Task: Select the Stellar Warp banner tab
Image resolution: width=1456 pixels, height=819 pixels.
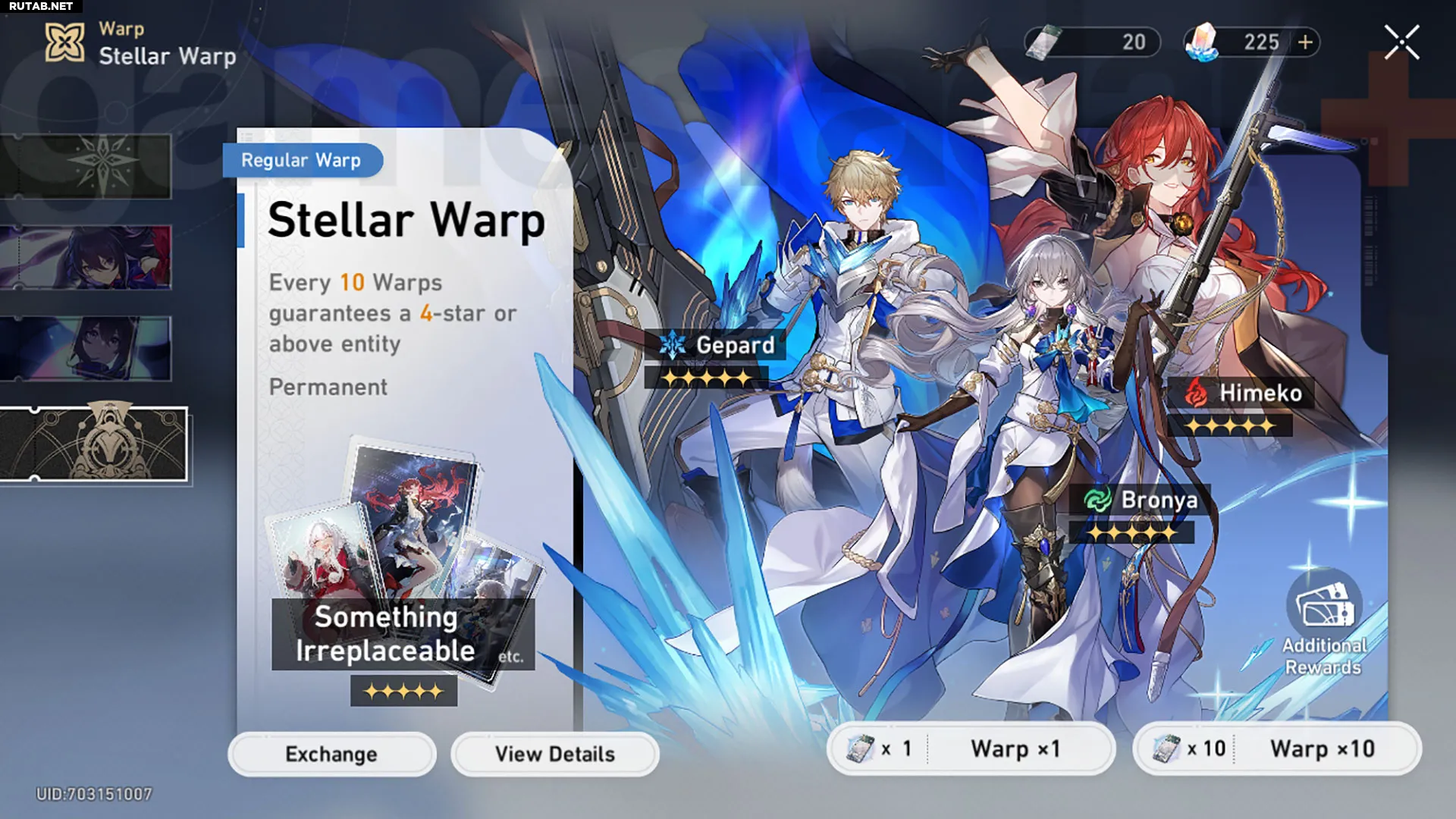Action: tap(93, 444)
